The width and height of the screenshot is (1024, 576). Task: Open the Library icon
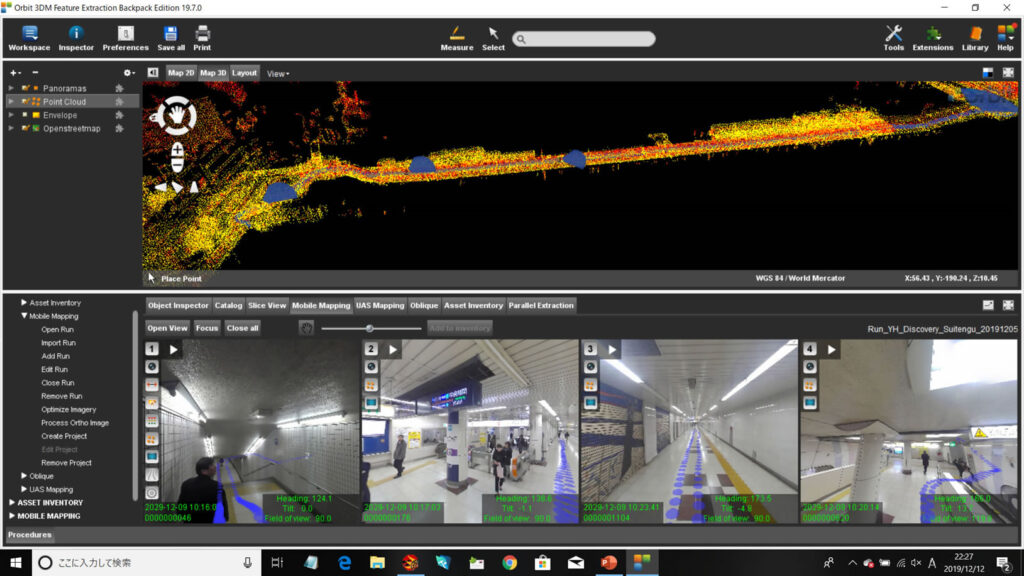(974, 37)
